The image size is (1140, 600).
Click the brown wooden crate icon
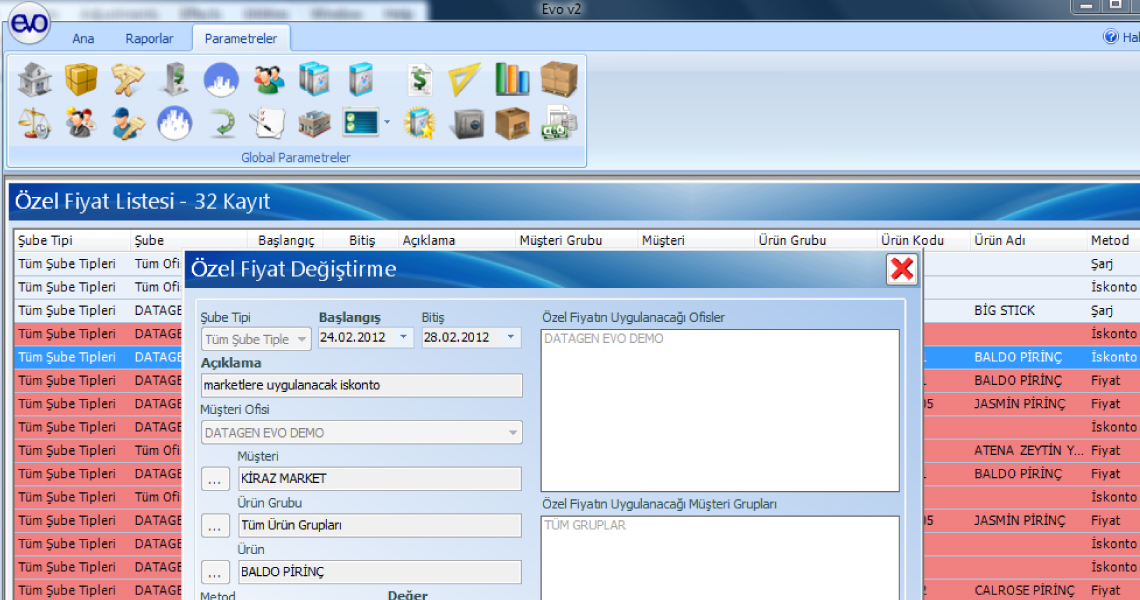pyautogui.click(x=513, y=124)
